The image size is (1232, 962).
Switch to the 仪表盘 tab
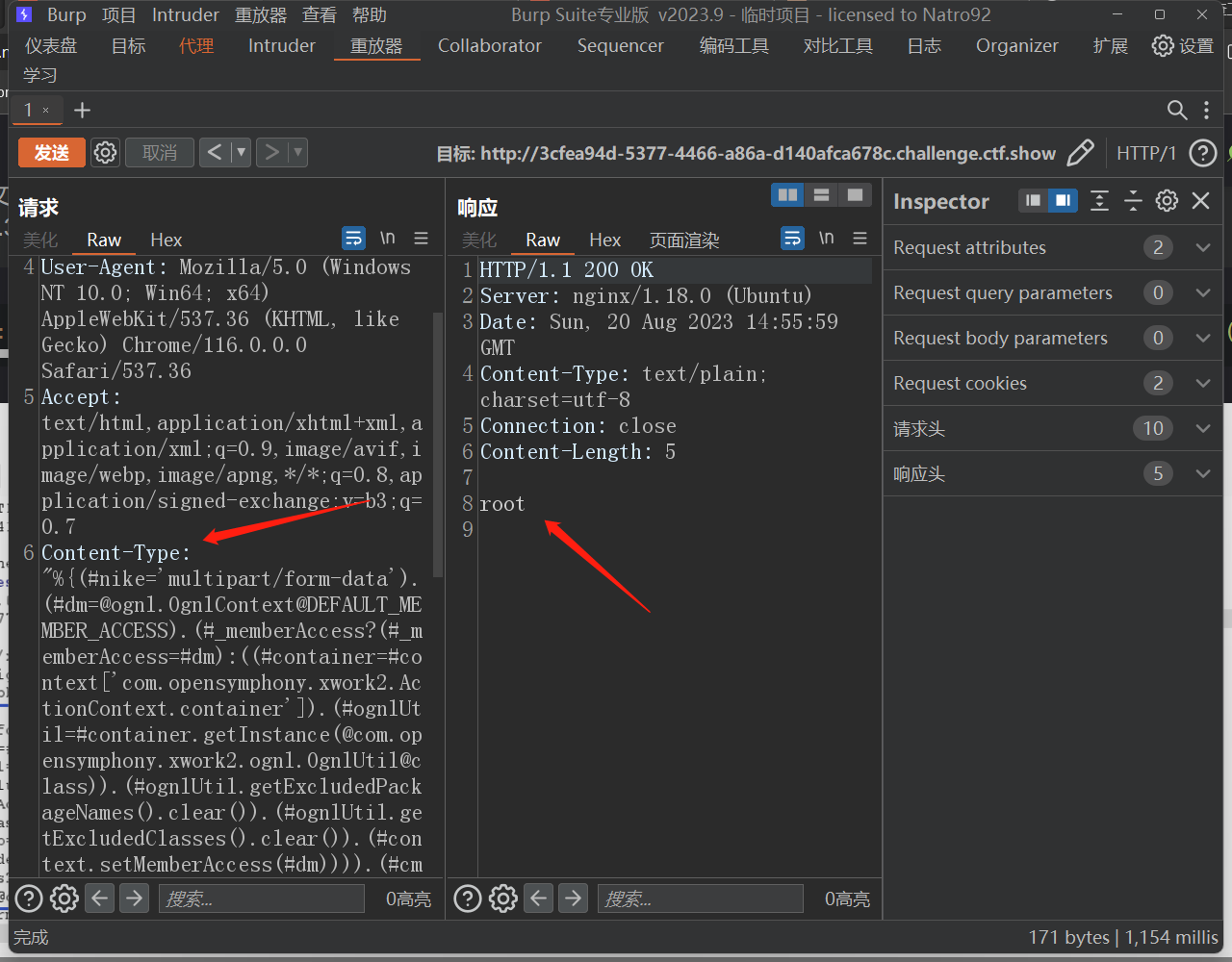click(51, 46)
